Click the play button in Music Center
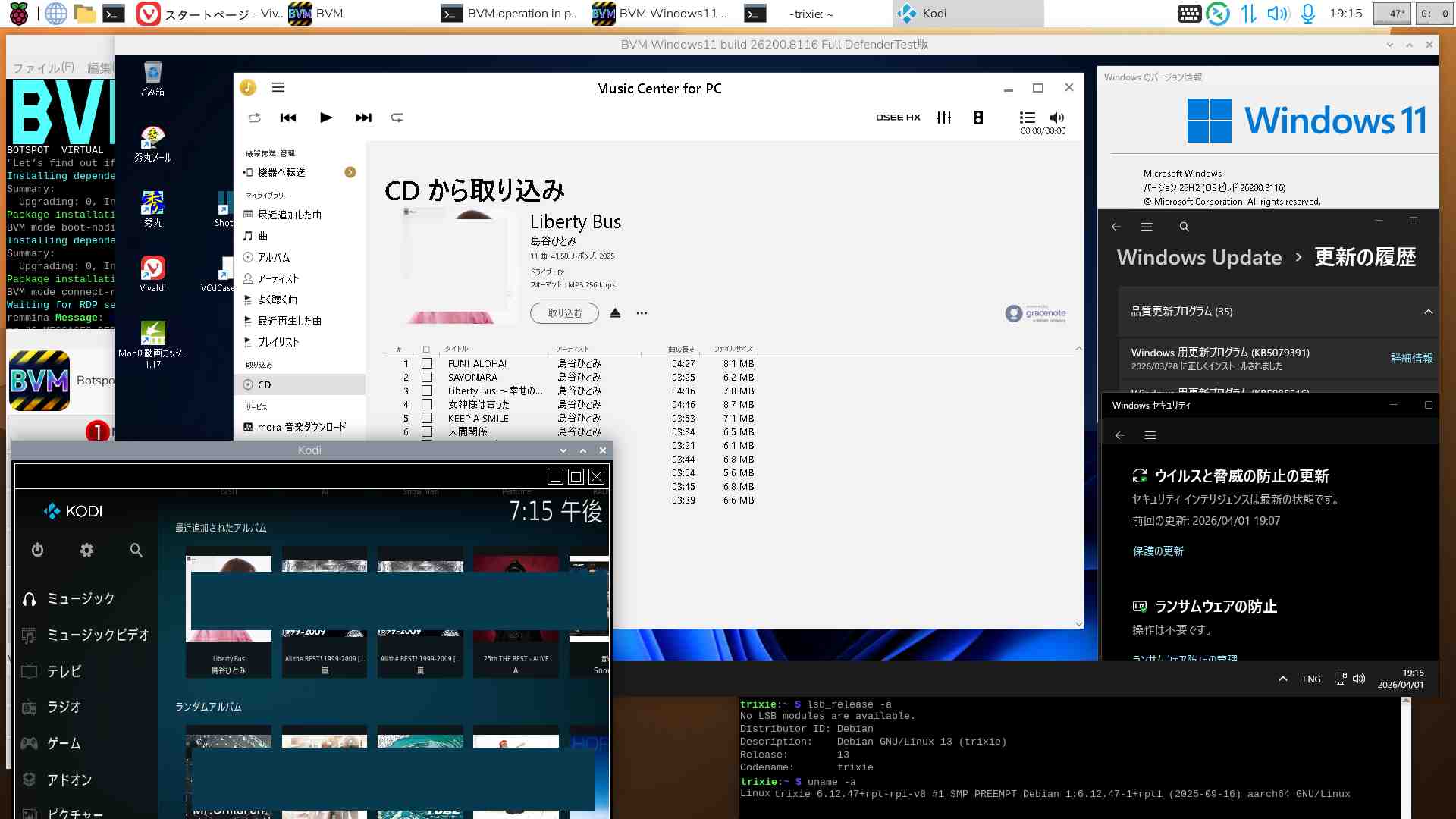The height and width of the screenshot is (819, 1456). click(x=326, y=118)
